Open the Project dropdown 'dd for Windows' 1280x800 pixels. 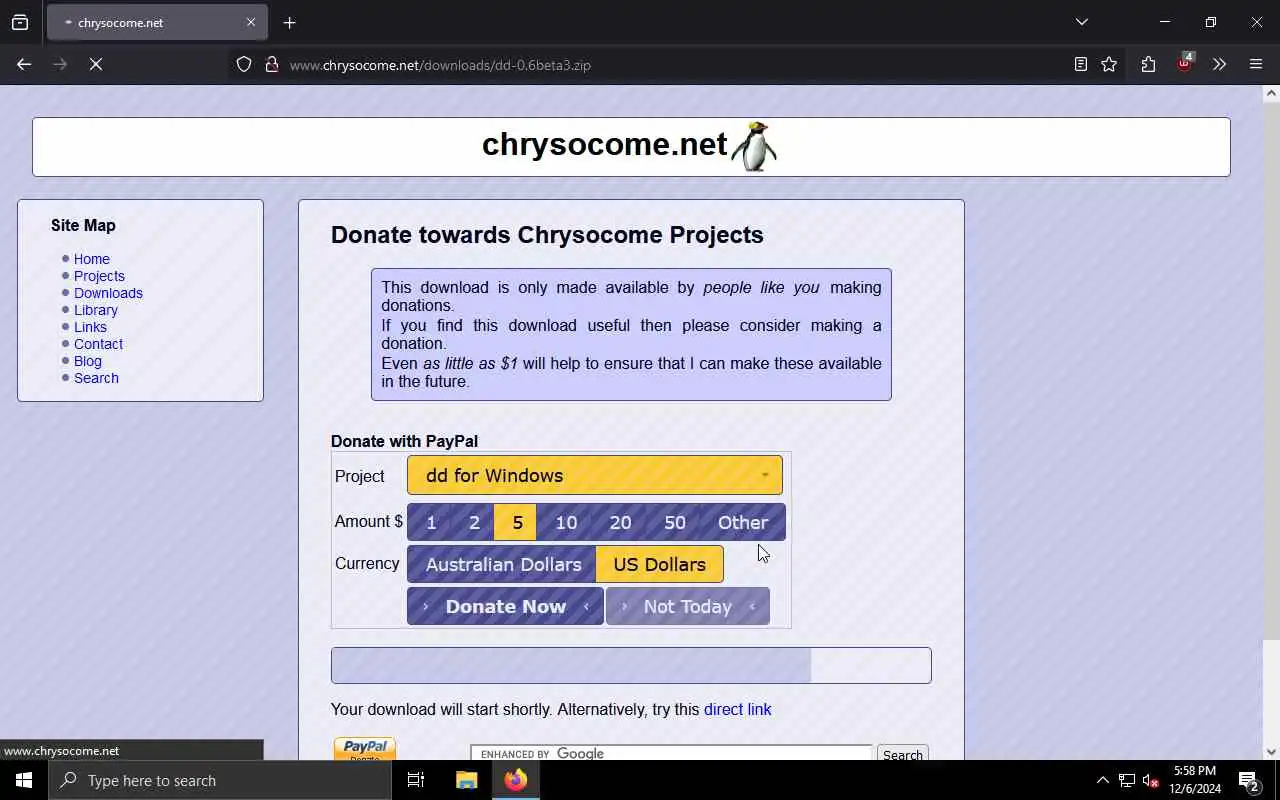click(595, 476)
